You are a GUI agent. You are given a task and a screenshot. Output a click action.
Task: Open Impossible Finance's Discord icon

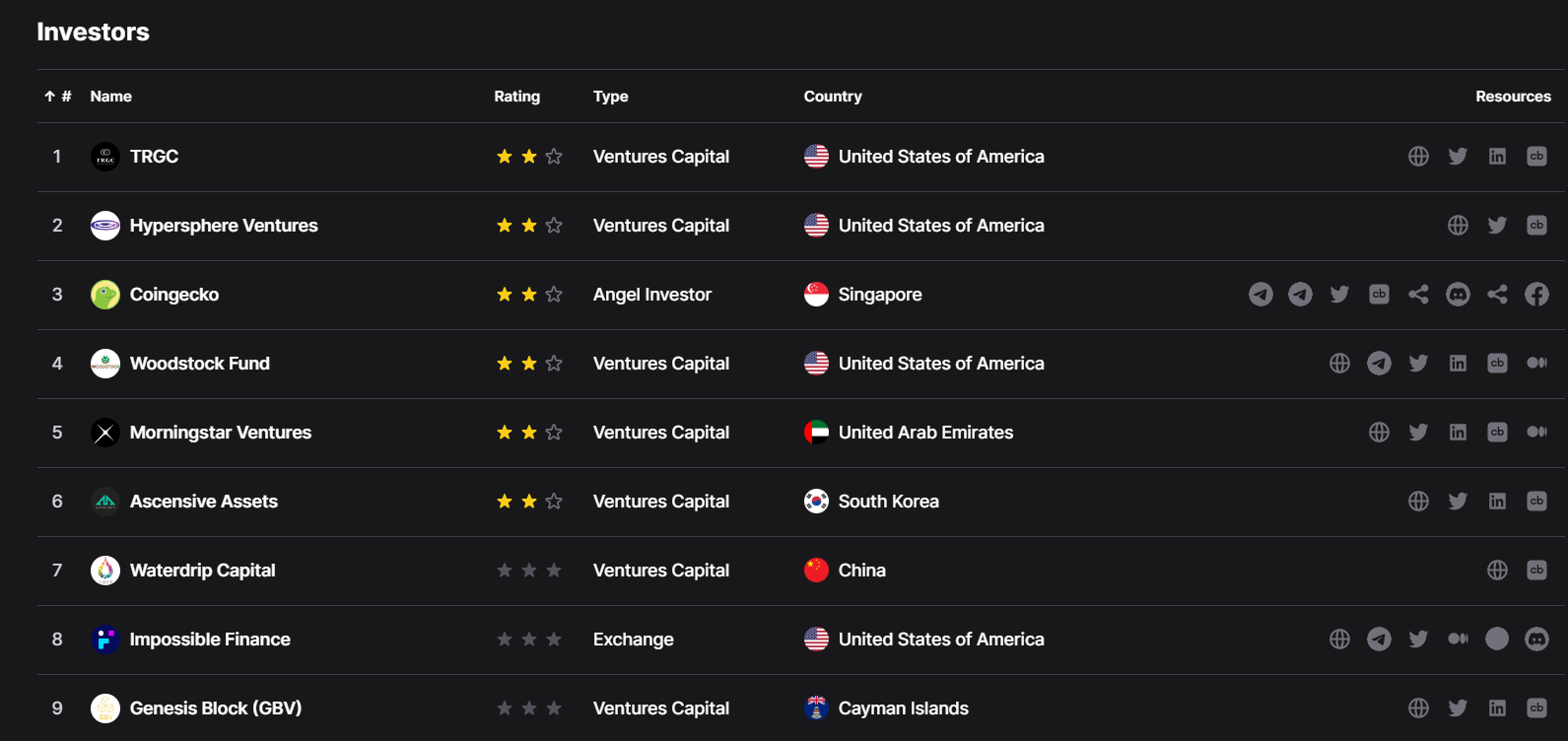(1536, 640)
